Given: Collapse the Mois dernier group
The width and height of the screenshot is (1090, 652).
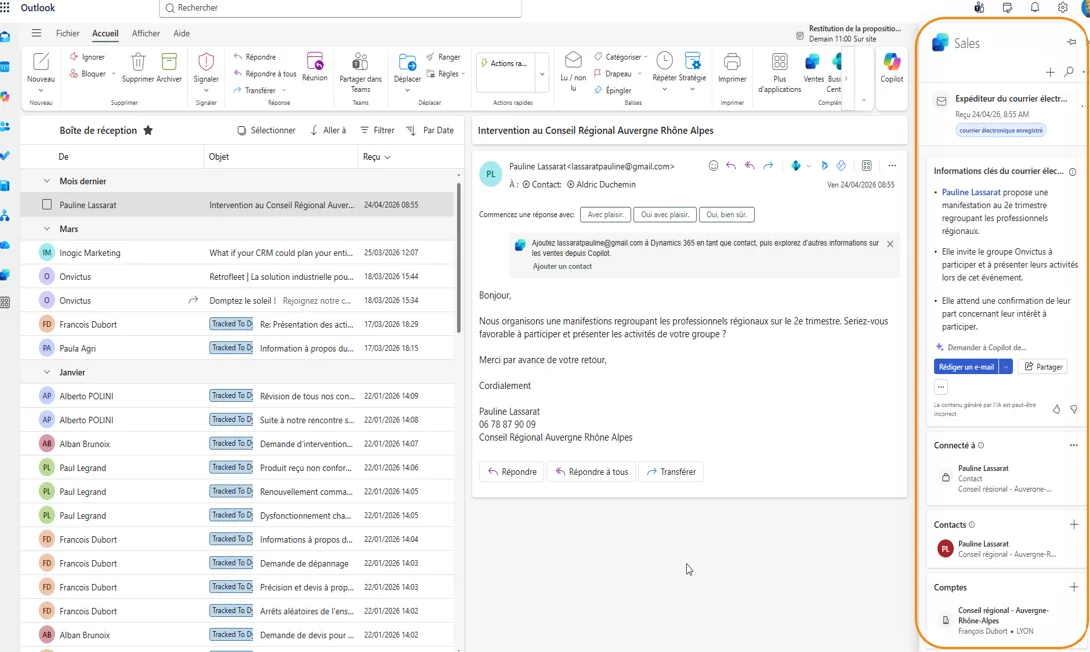Looking at the screenshot, I should (x=47, y=181).
